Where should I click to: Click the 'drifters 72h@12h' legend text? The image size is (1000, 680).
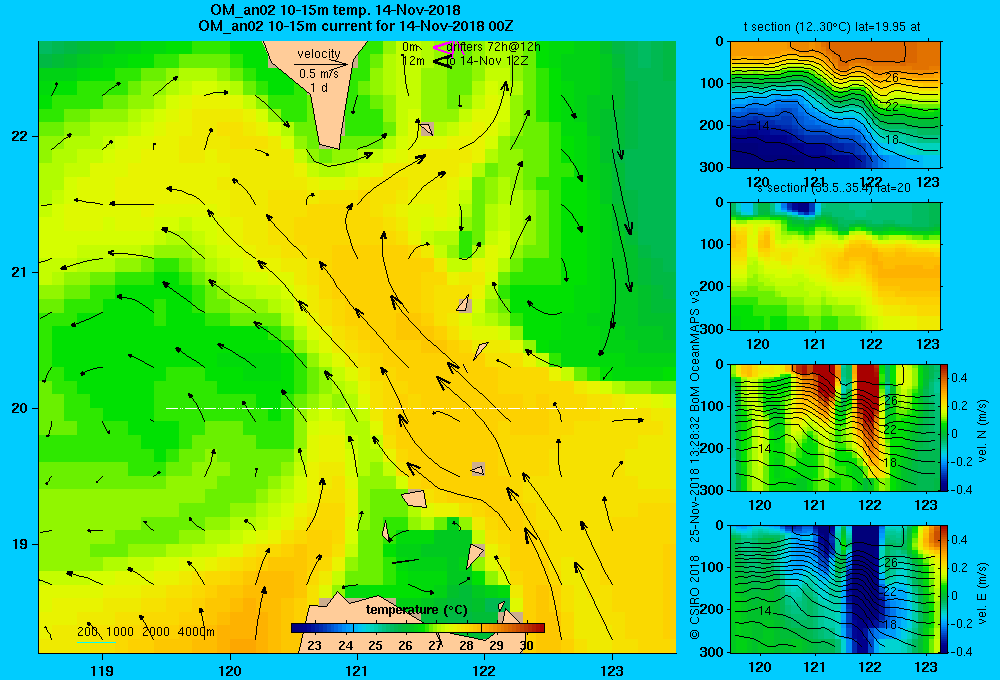[494, 47]
